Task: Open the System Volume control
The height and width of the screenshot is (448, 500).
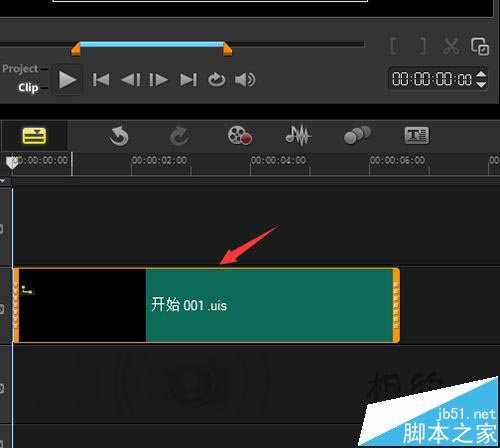Action: pos(245,80)
